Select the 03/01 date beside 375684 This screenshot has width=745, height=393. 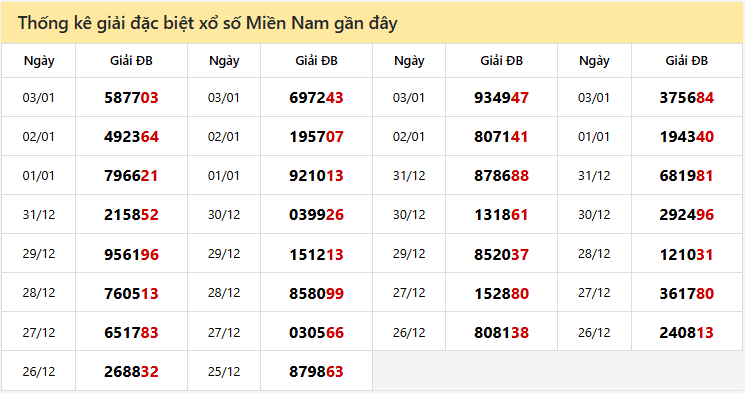(x=594, y=98)
